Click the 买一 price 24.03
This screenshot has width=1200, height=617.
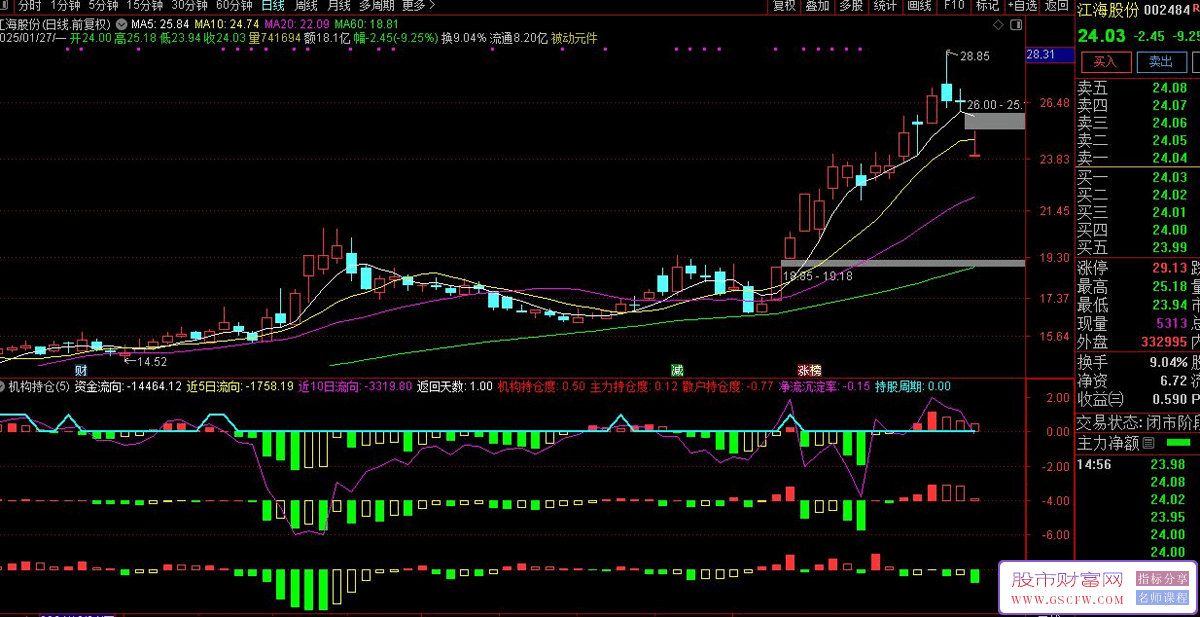pos(1169,177)
